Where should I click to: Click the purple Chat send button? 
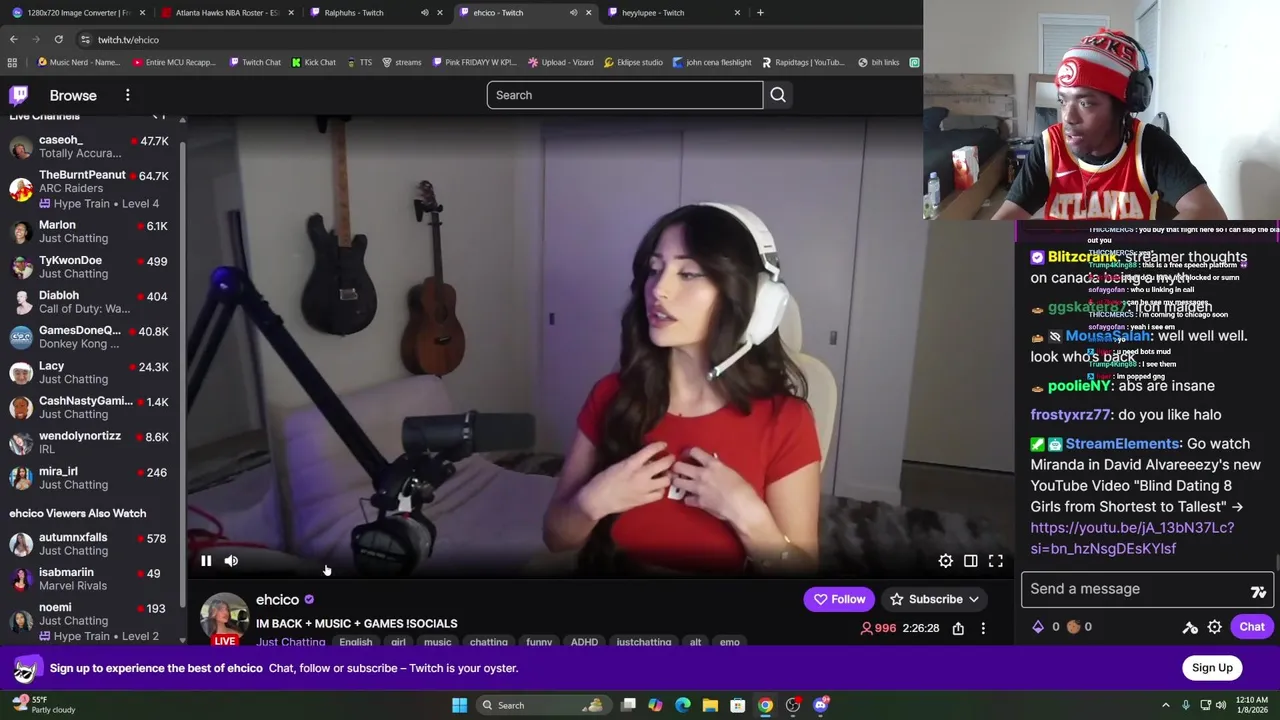click(x=1252, y=627)
